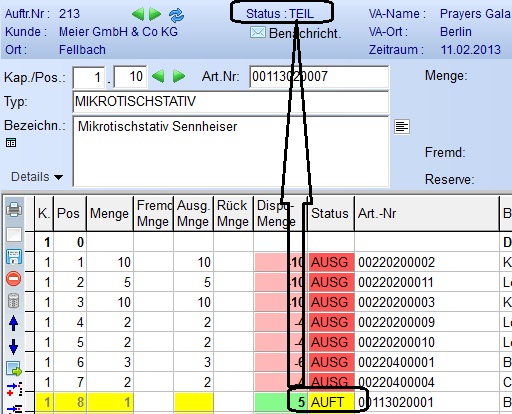Go to next order with green right arrow
The image size is (512, 414).
click(x=155, y=14)
